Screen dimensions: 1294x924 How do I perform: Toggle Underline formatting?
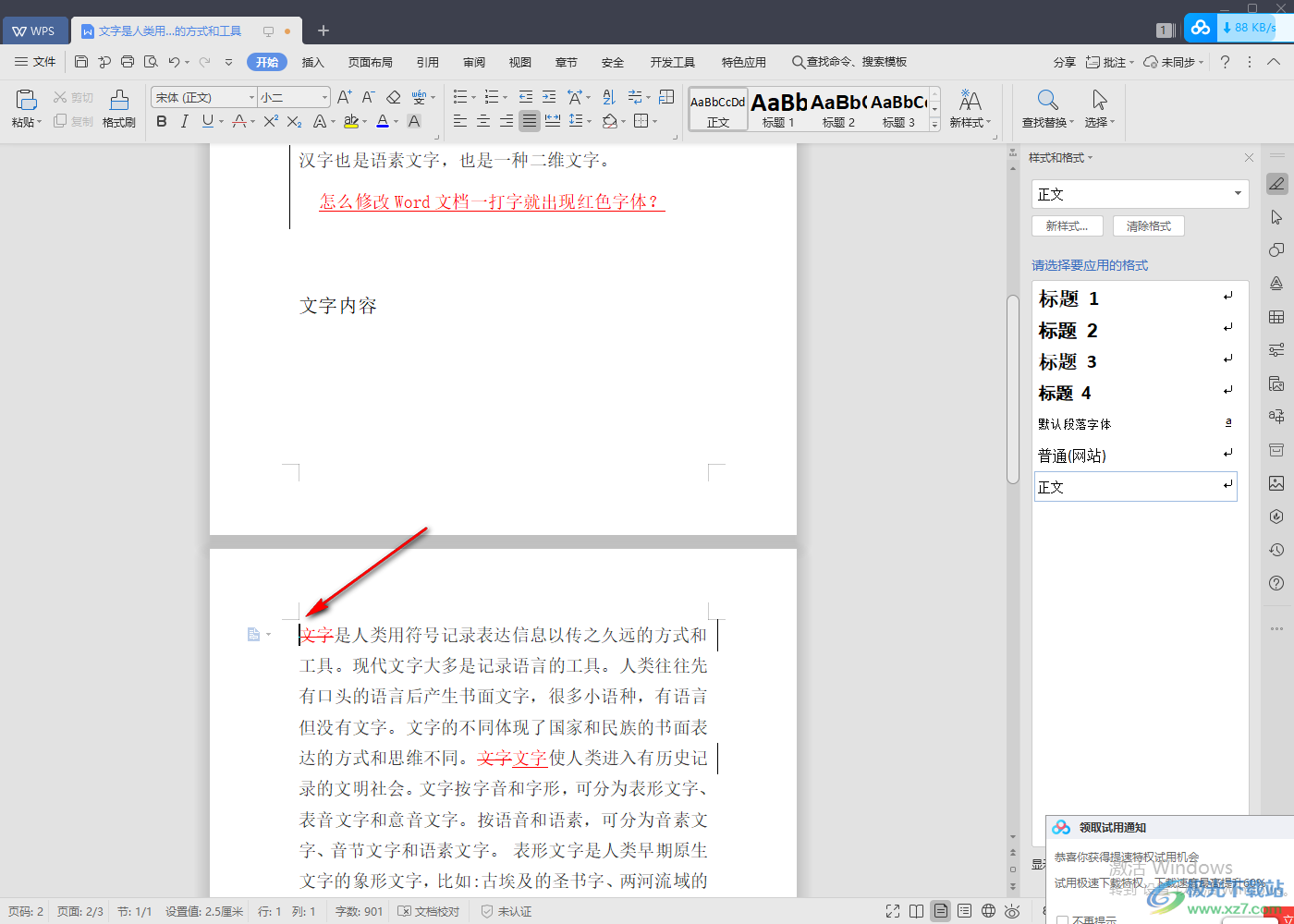click(x=208, y=121)
